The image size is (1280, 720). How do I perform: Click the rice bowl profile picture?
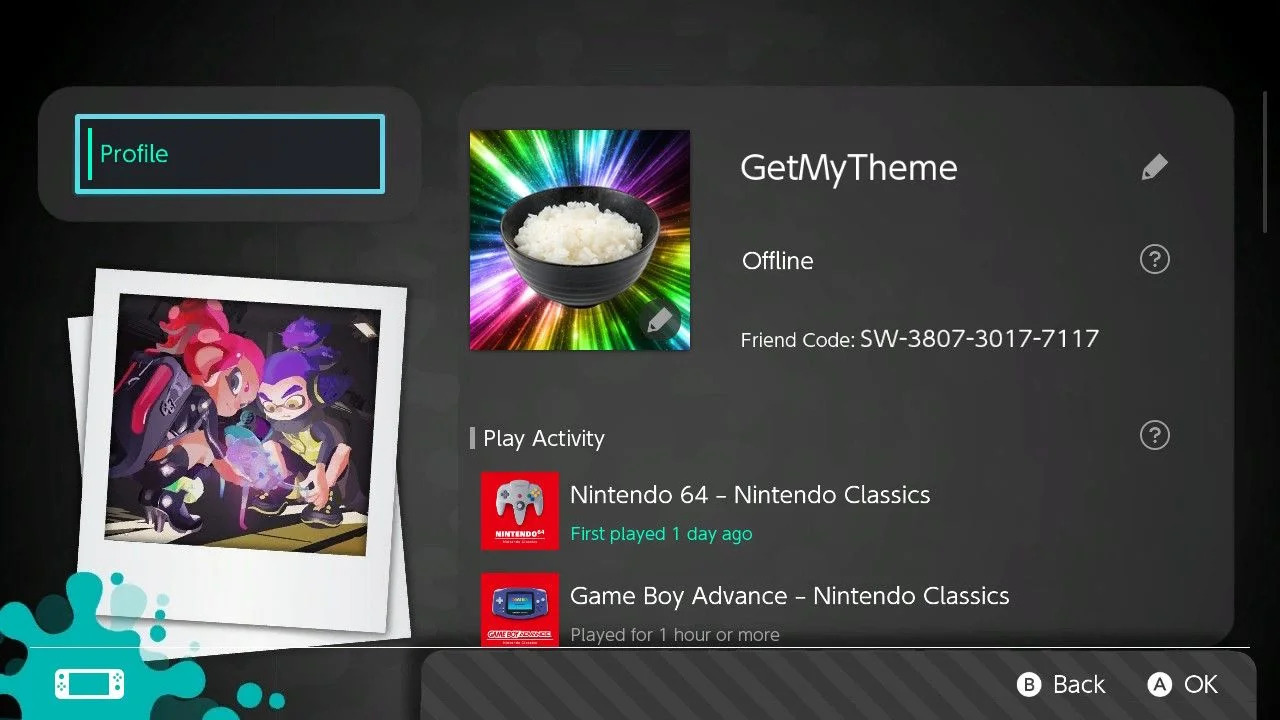click(x=580, y=240)
